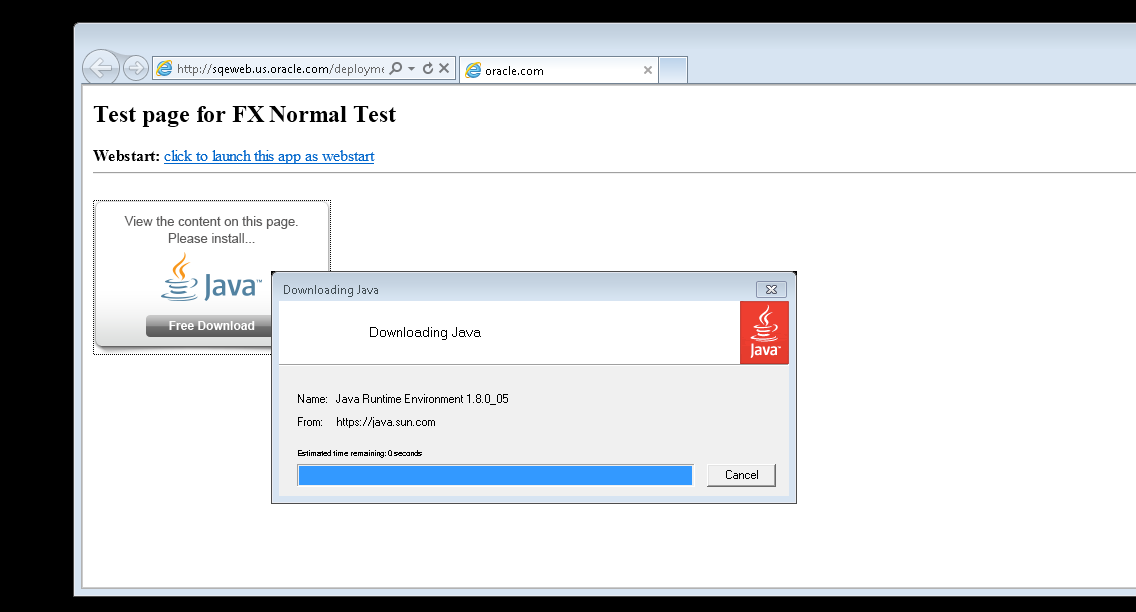Click inside the URL address field
1136x612 pixels.
(279, 69)
